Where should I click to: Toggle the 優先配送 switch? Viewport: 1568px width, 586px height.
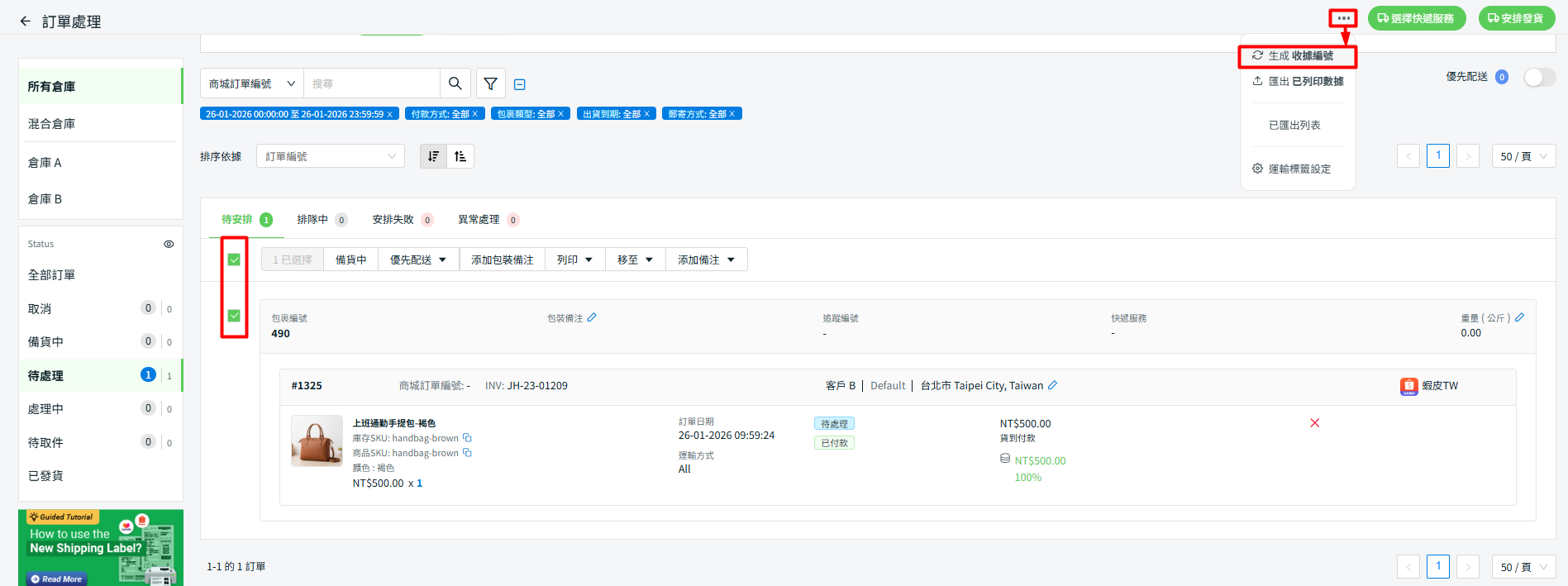[1539, 77]
